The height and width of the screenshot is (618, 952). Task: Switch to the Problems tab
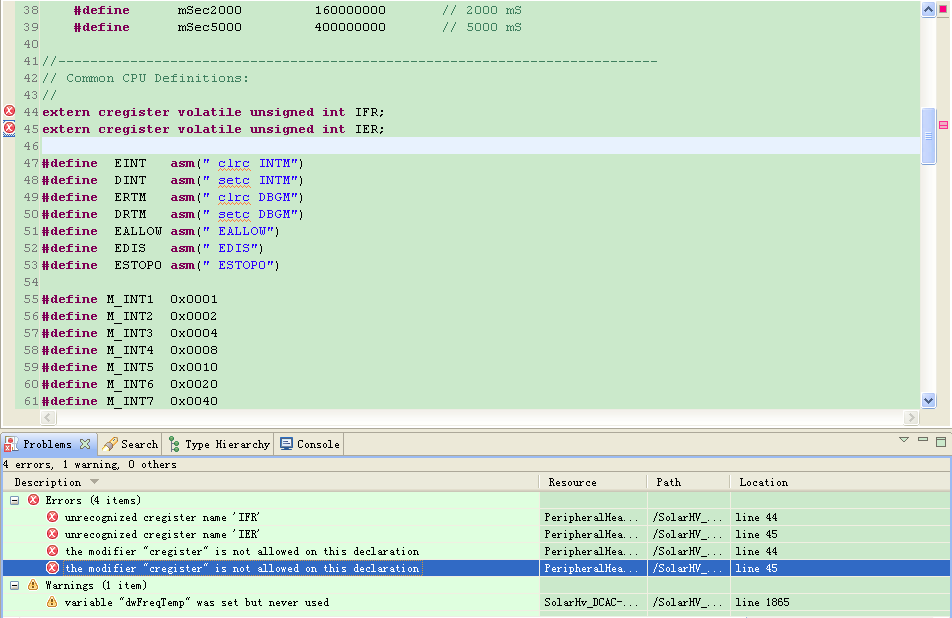pos(47,444)
